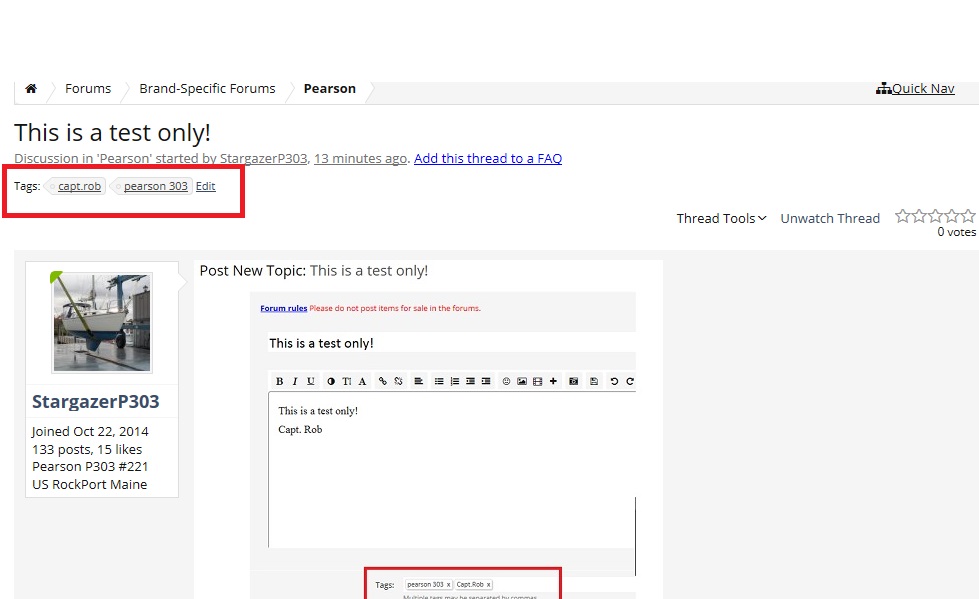Click the outdent icon
979x599 pixels.
(470, 381)
